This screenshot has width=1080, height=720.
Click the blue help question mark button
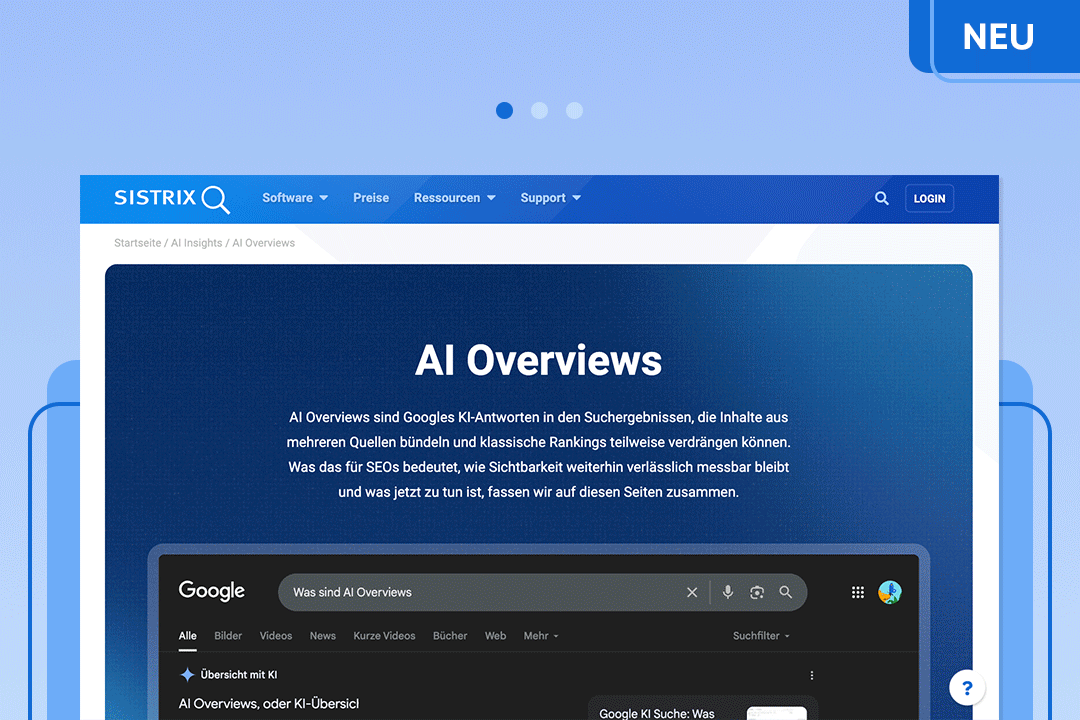(x=966, y=688)
